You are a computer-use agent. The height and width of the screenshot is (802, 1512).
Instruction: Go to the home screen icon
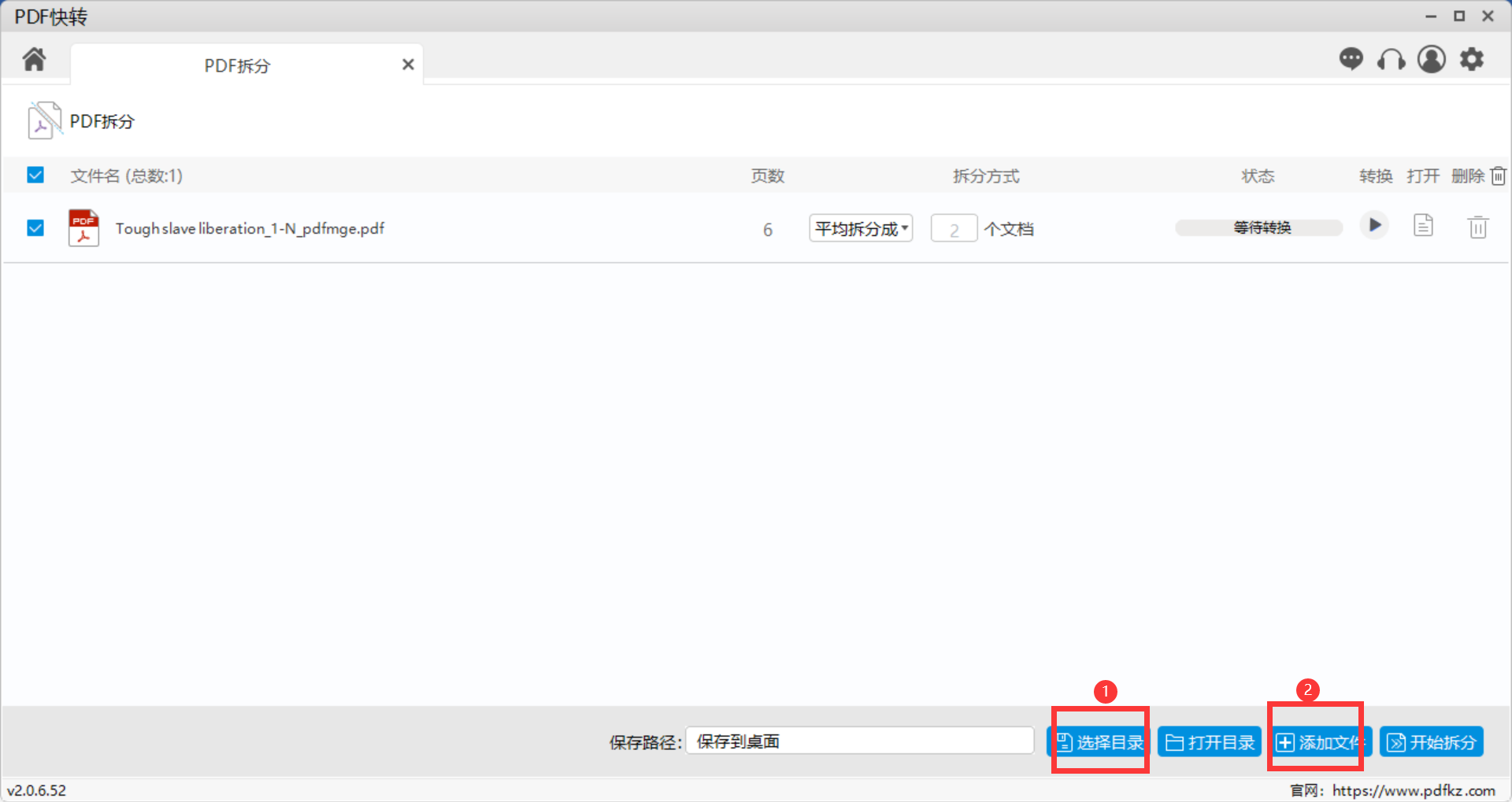coord(34,60)
